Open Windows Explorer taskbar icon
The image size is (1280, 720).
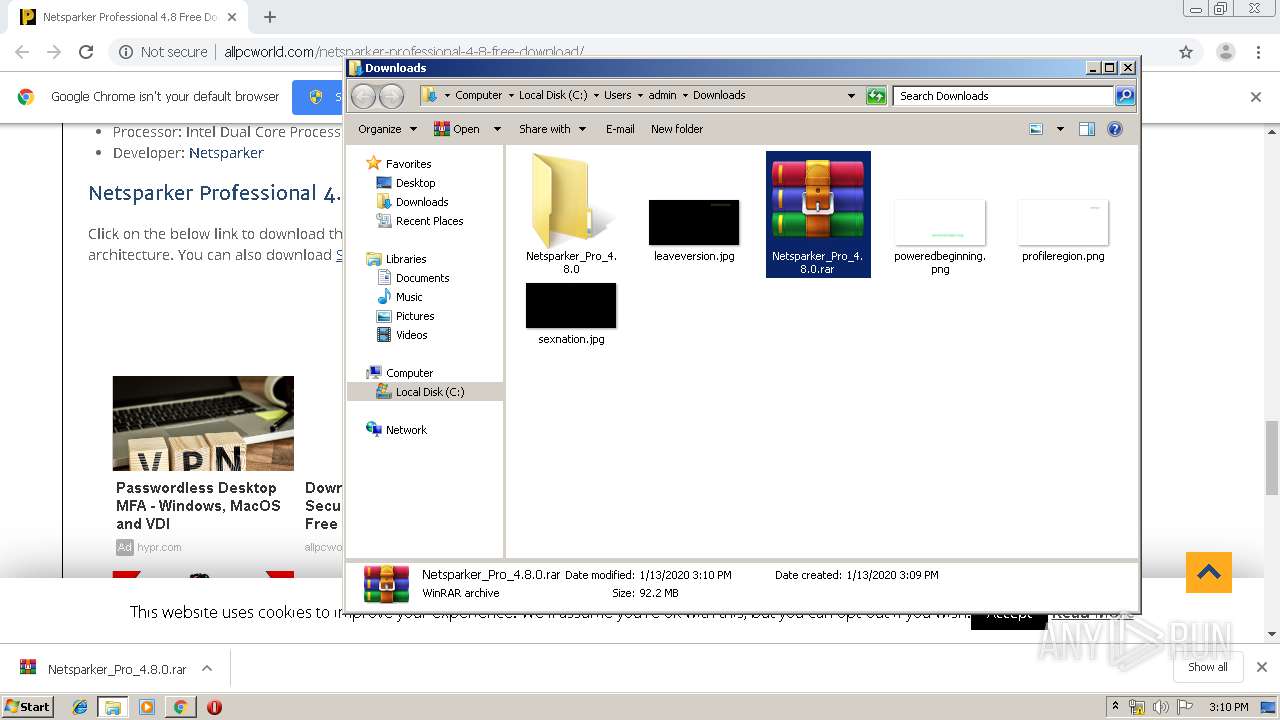coord(113,707)
